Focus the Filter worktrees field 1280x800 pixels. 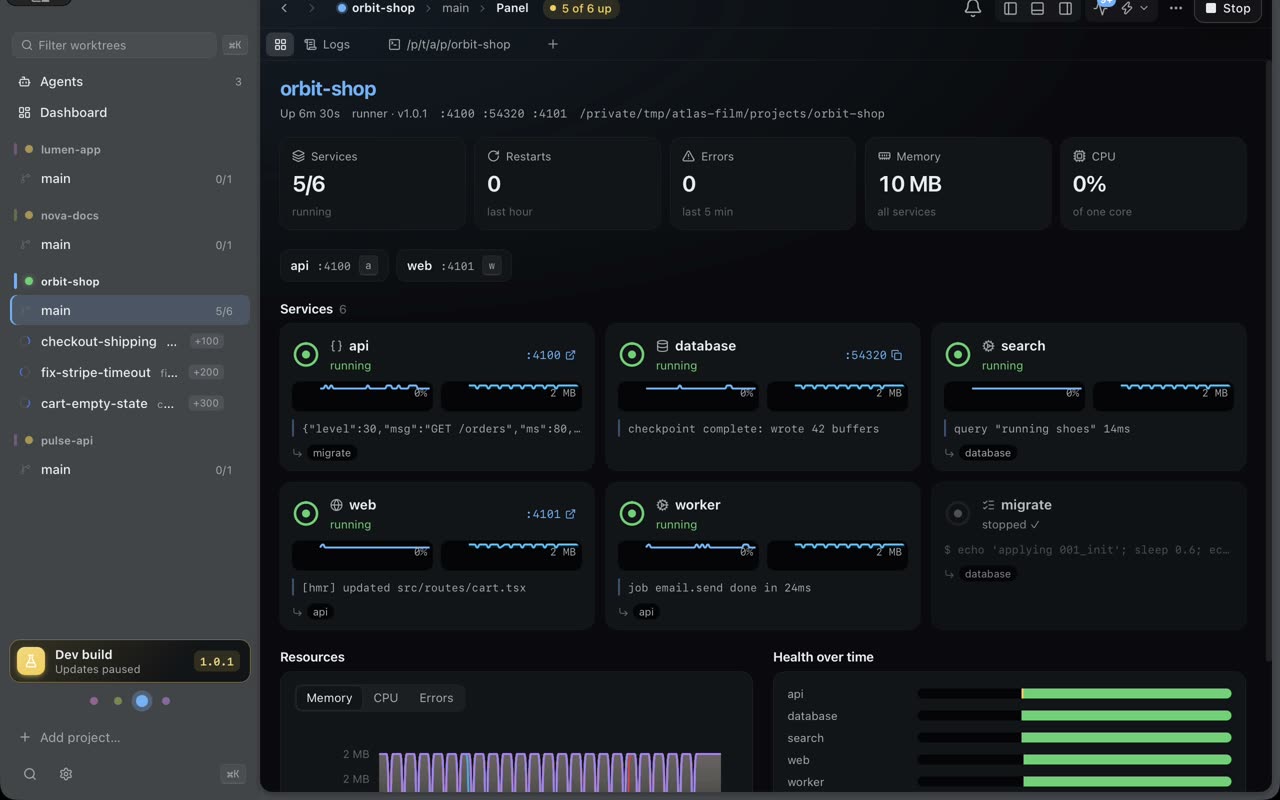(x=115, y=45)
